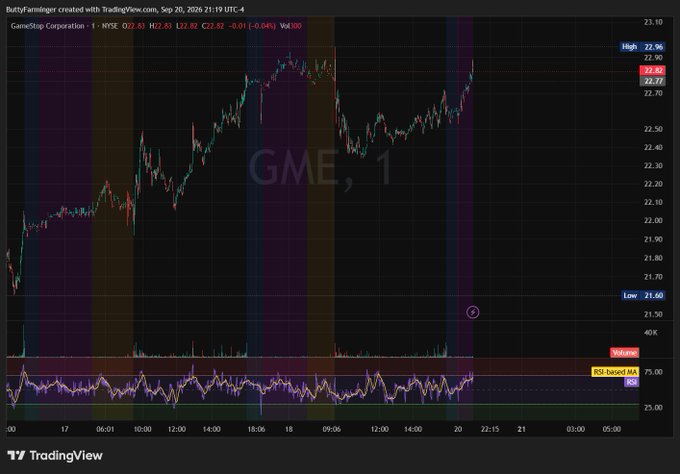
Task: Click the 21.50 price axis value
Action: tap(653, 314)
